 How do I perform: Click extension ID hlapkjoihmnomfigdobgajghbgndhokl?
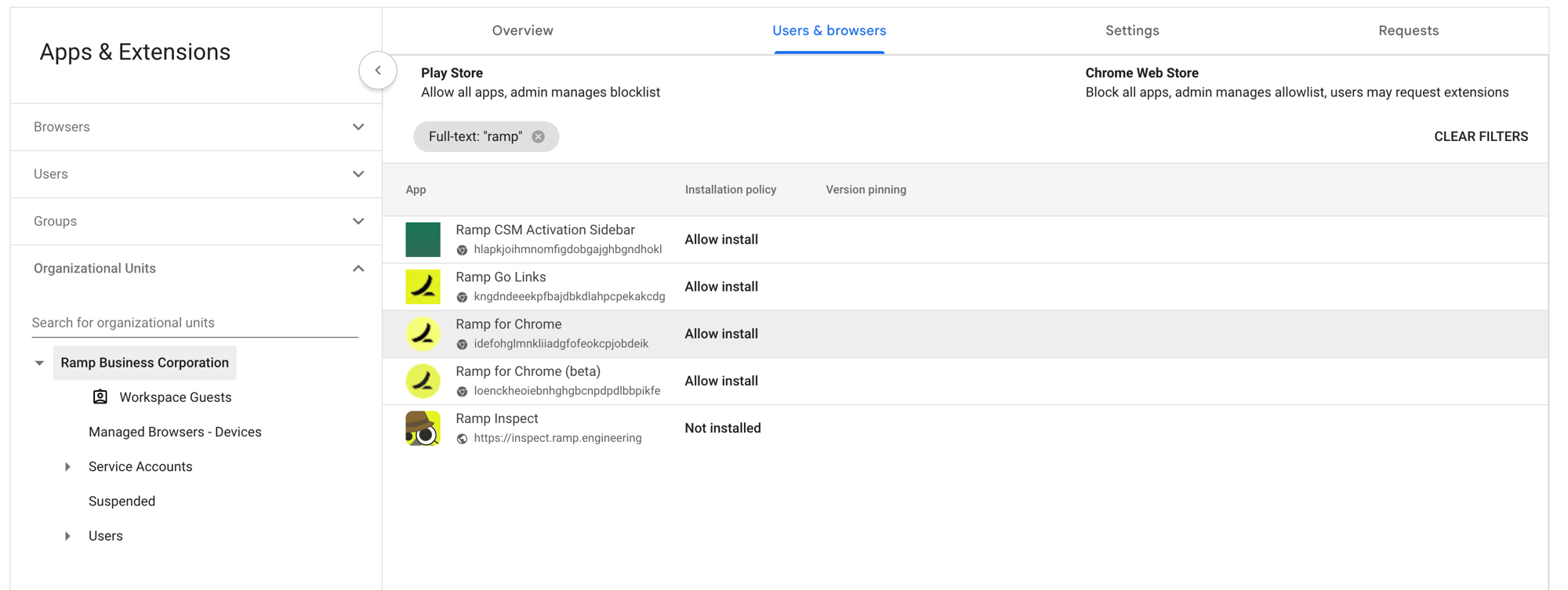(x=568, y=249)
